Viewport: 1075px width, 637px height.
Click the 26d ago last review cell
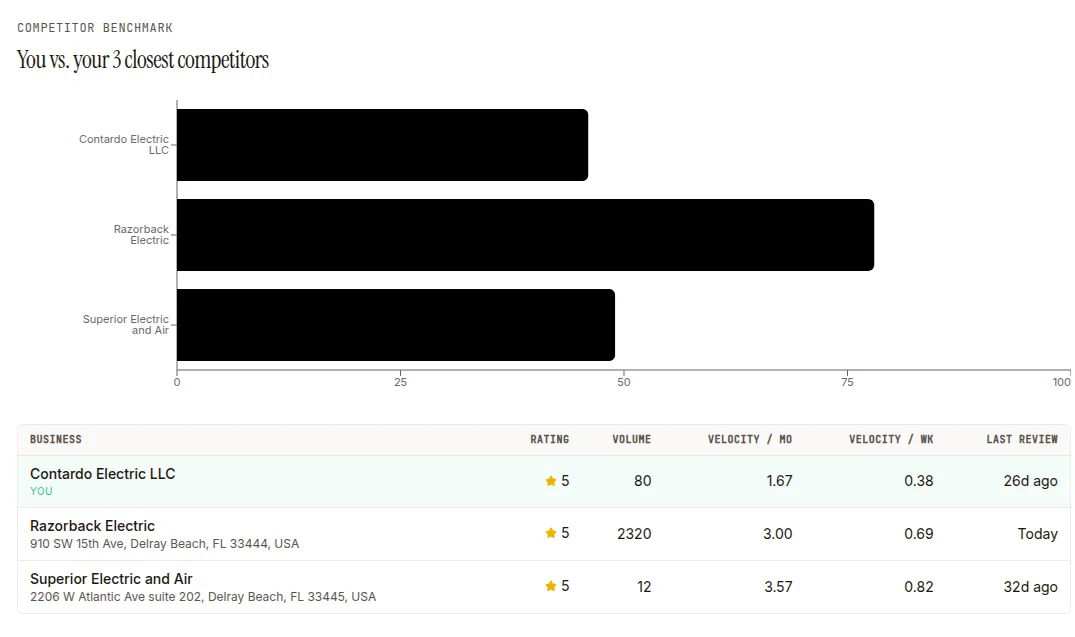pos(1030,481)
